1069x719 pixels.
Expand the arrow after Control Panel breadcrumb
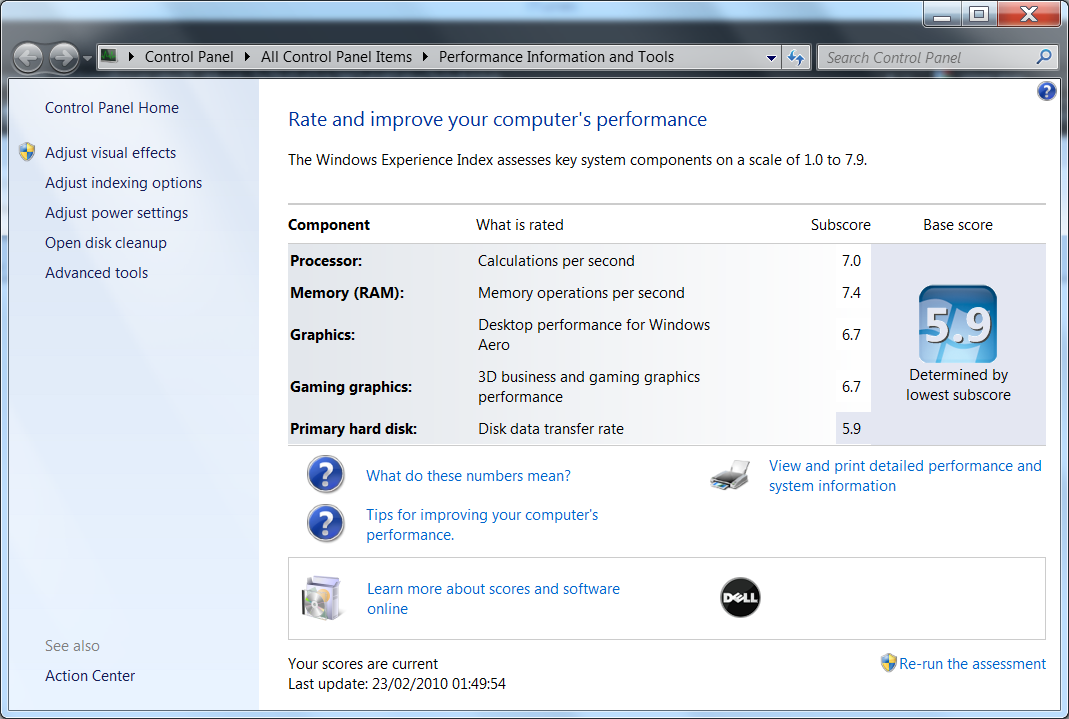click(247, 57)
